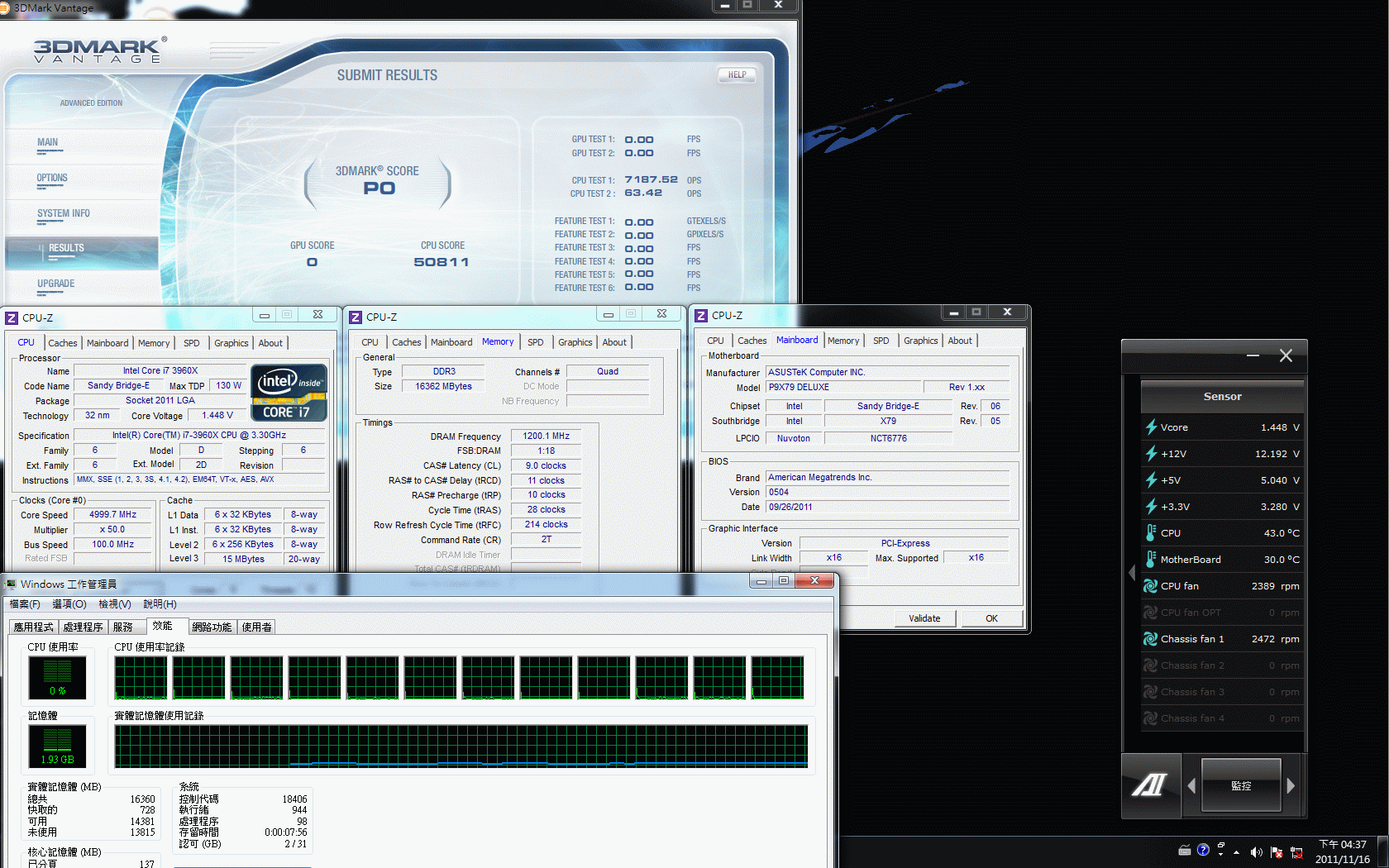
Task: Click the Z icon of the CPU-Z window showing Mainboard
Action: pyautogui.click(x=701, y=316)
